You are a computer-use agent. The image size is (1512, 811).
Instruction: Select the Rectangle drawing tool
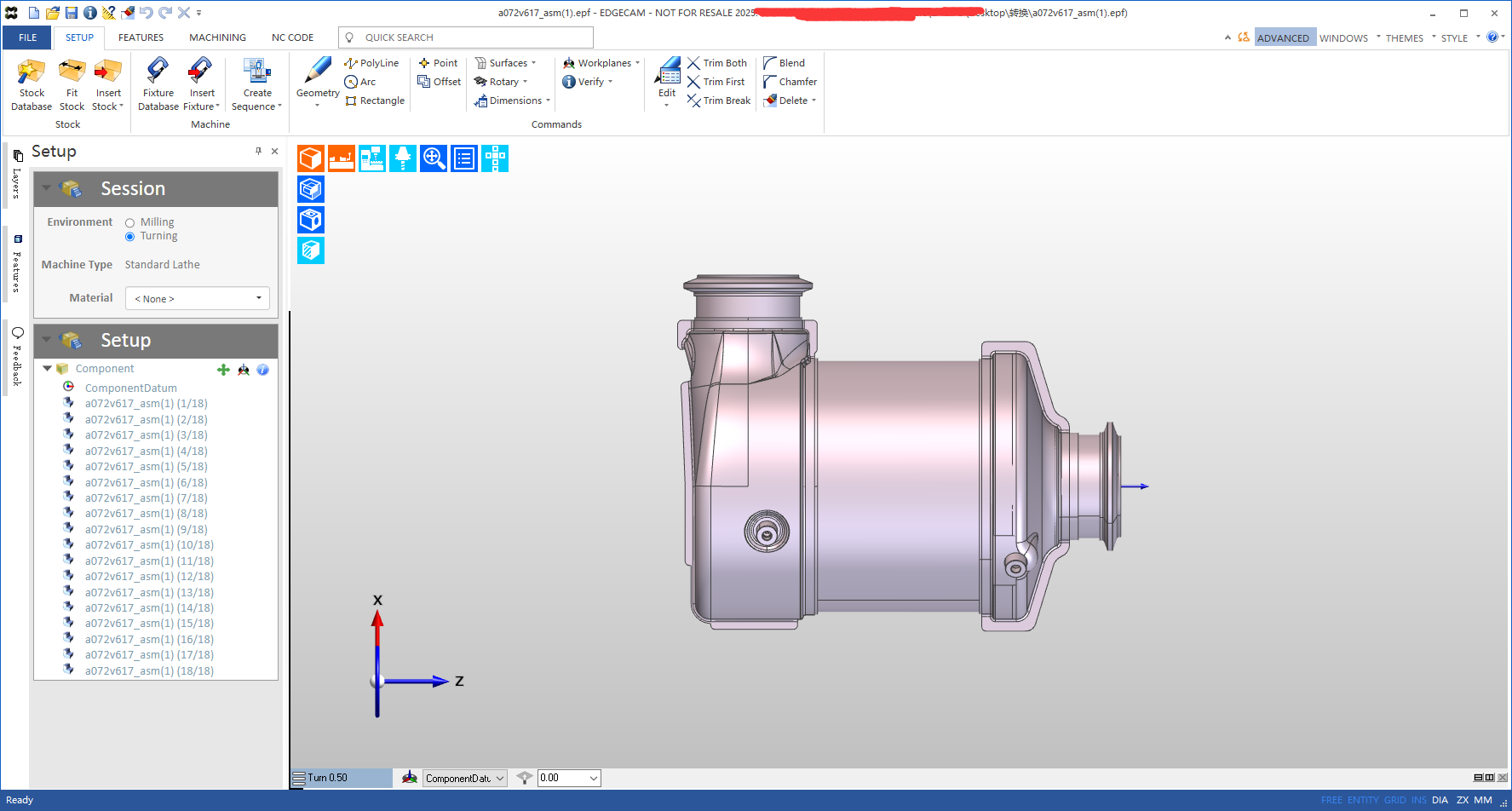[x=374, y=100]
